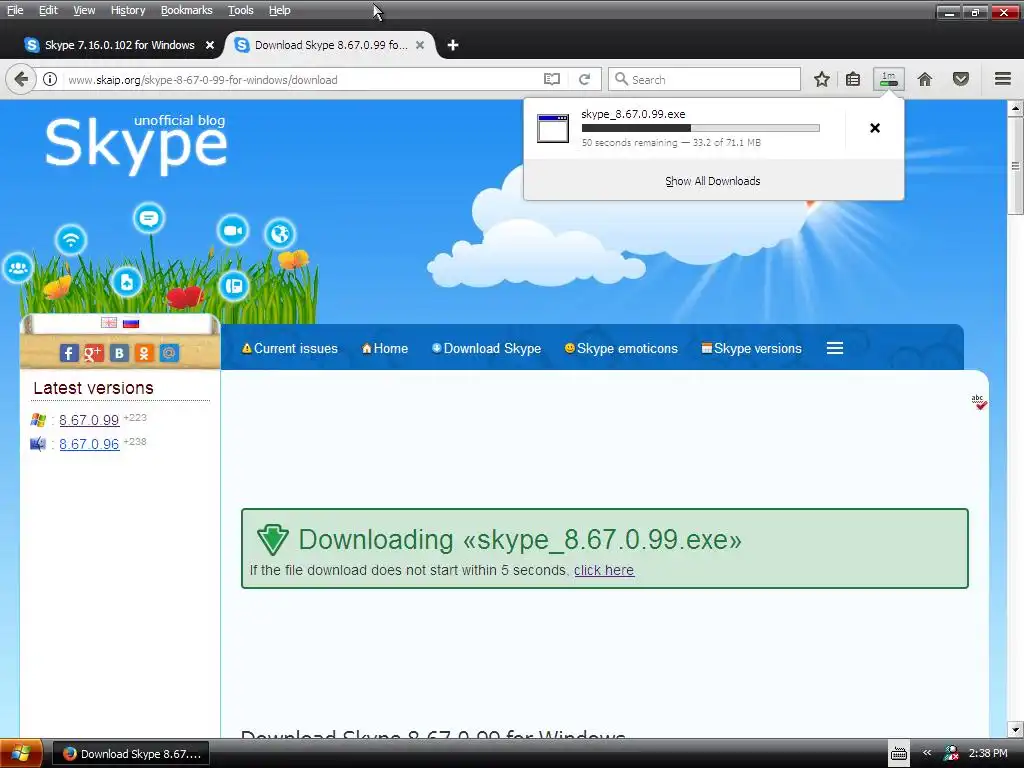Open Windows version 8.67.0.99 link
Screen dimensions: 1024x768
[x=89, y=420]
